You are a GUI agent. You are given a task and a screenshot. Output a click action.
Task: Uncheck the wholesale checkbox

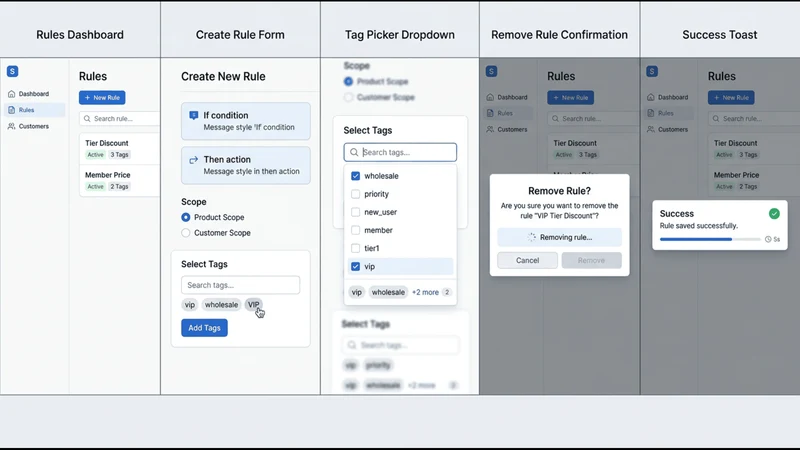click(x=356, y=176)
